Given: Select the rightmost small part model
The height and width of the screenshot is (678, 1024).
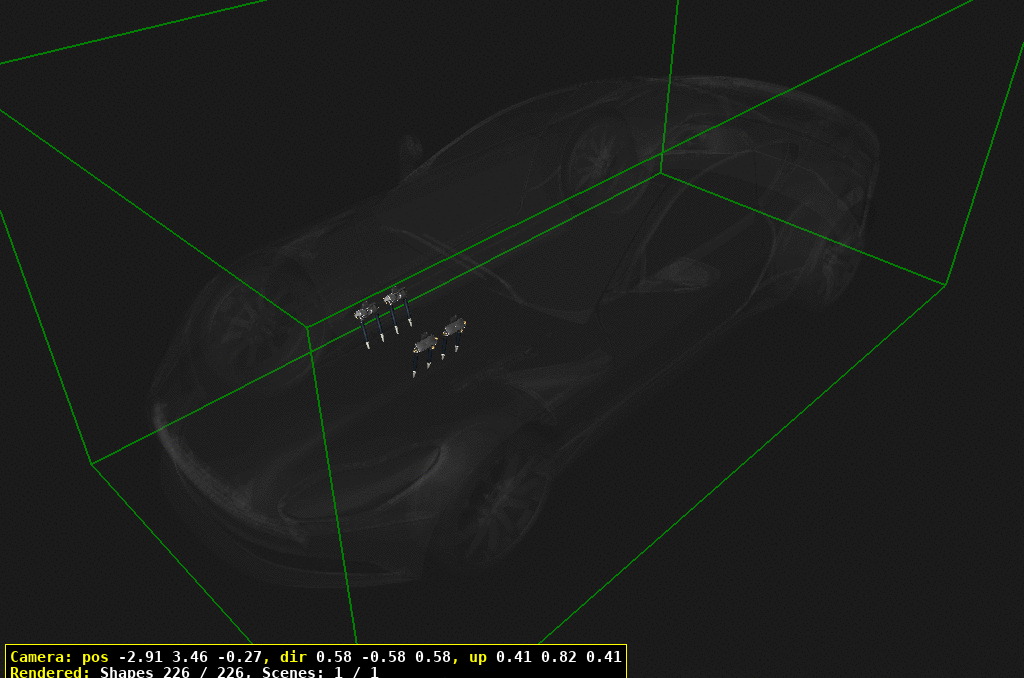Looking at the screenshot, I should coord(455,325).
